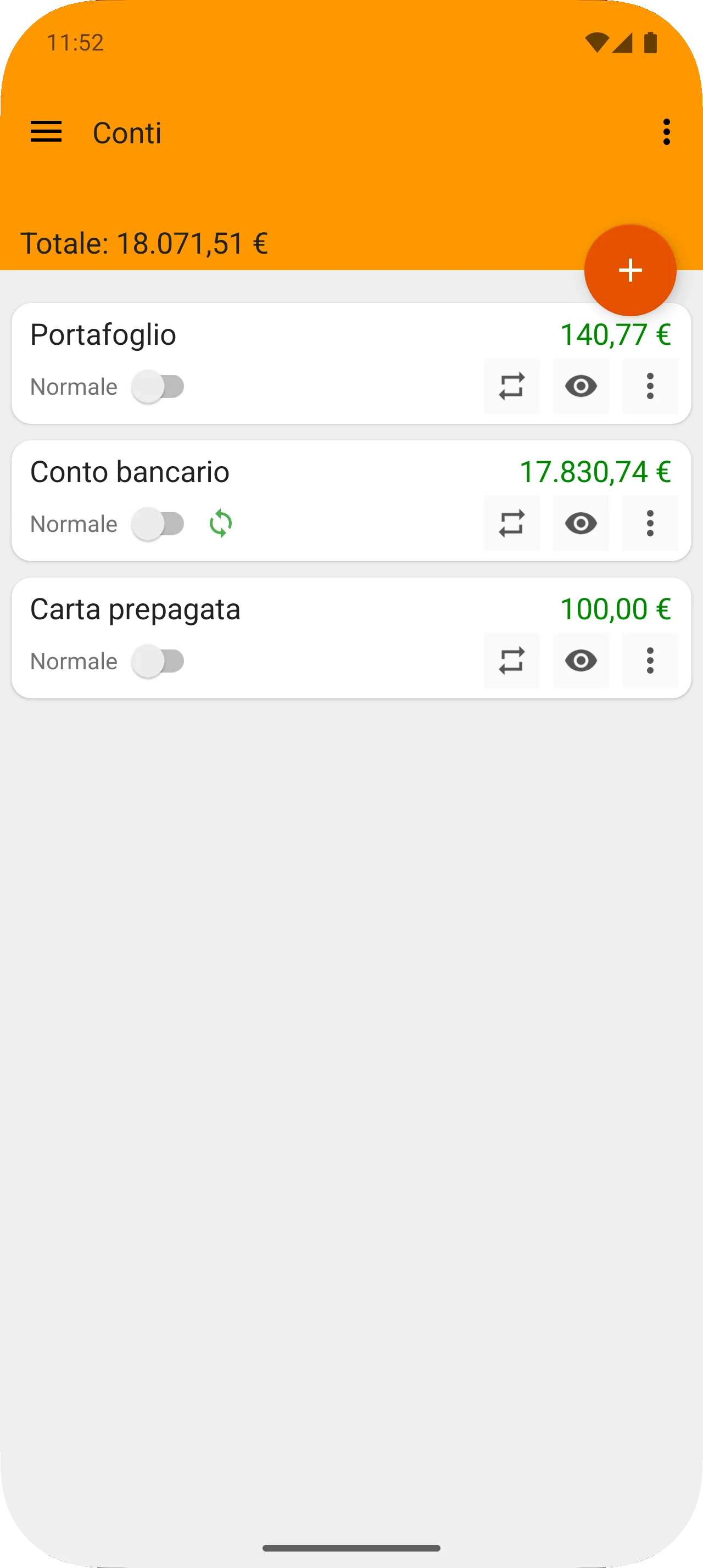
Task: Open the top bar overflow menu
Action: (667, 132)
